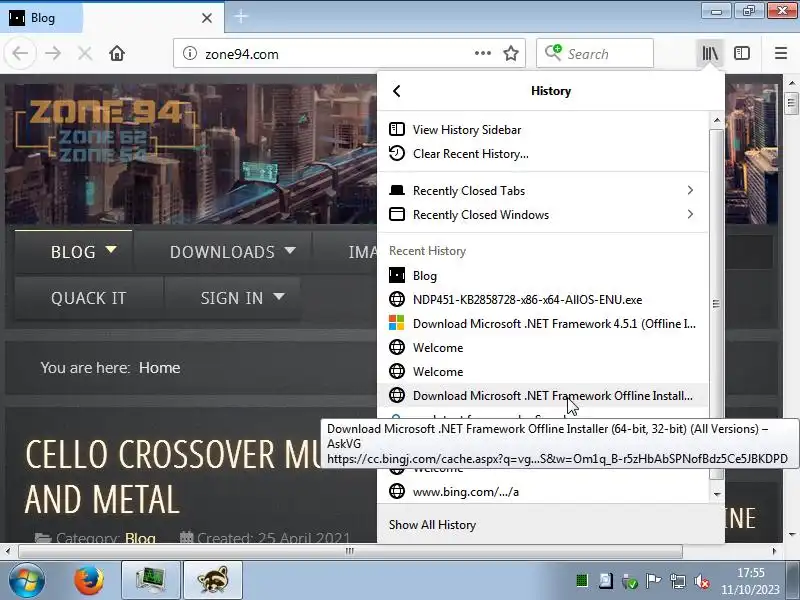This screenshot has width=800, height=600.
Task: Open View History Sidebar
Action: coord(543,130)
